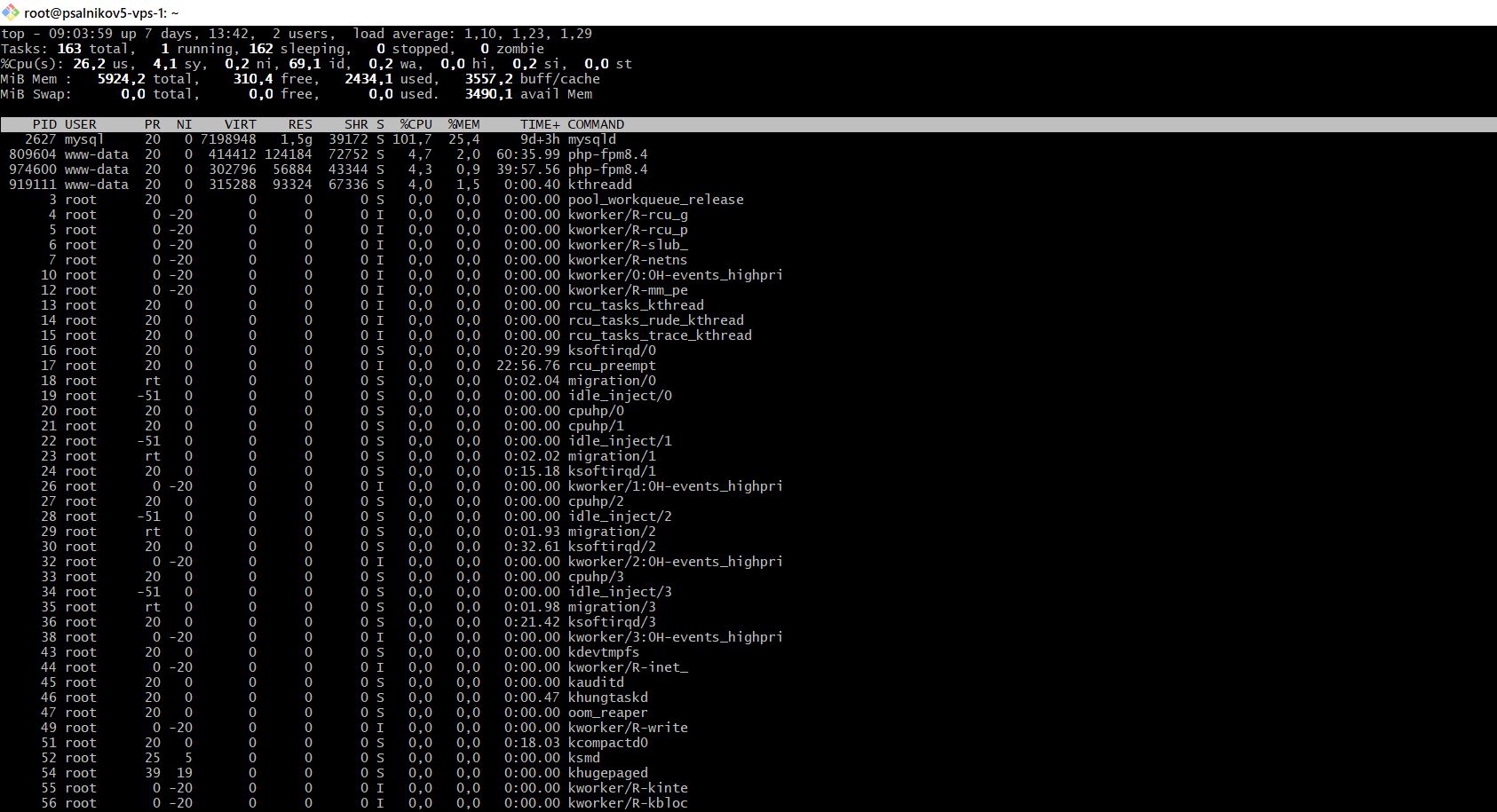Click the %CPU column header

pyautogui.click(x=416, y=124)
